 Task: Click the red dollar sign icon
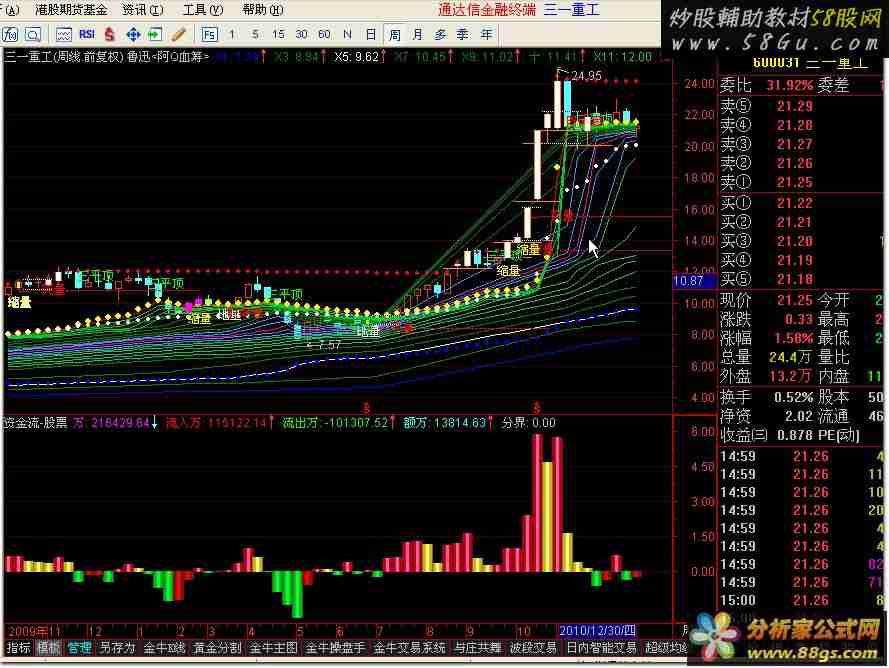point(110,35)
